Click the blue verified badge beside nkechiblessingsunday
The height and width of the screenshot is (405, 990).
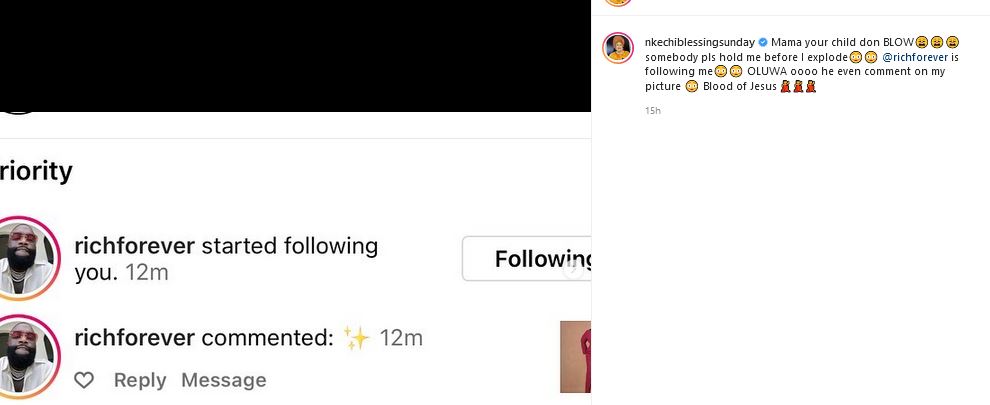tap(763, 43)
